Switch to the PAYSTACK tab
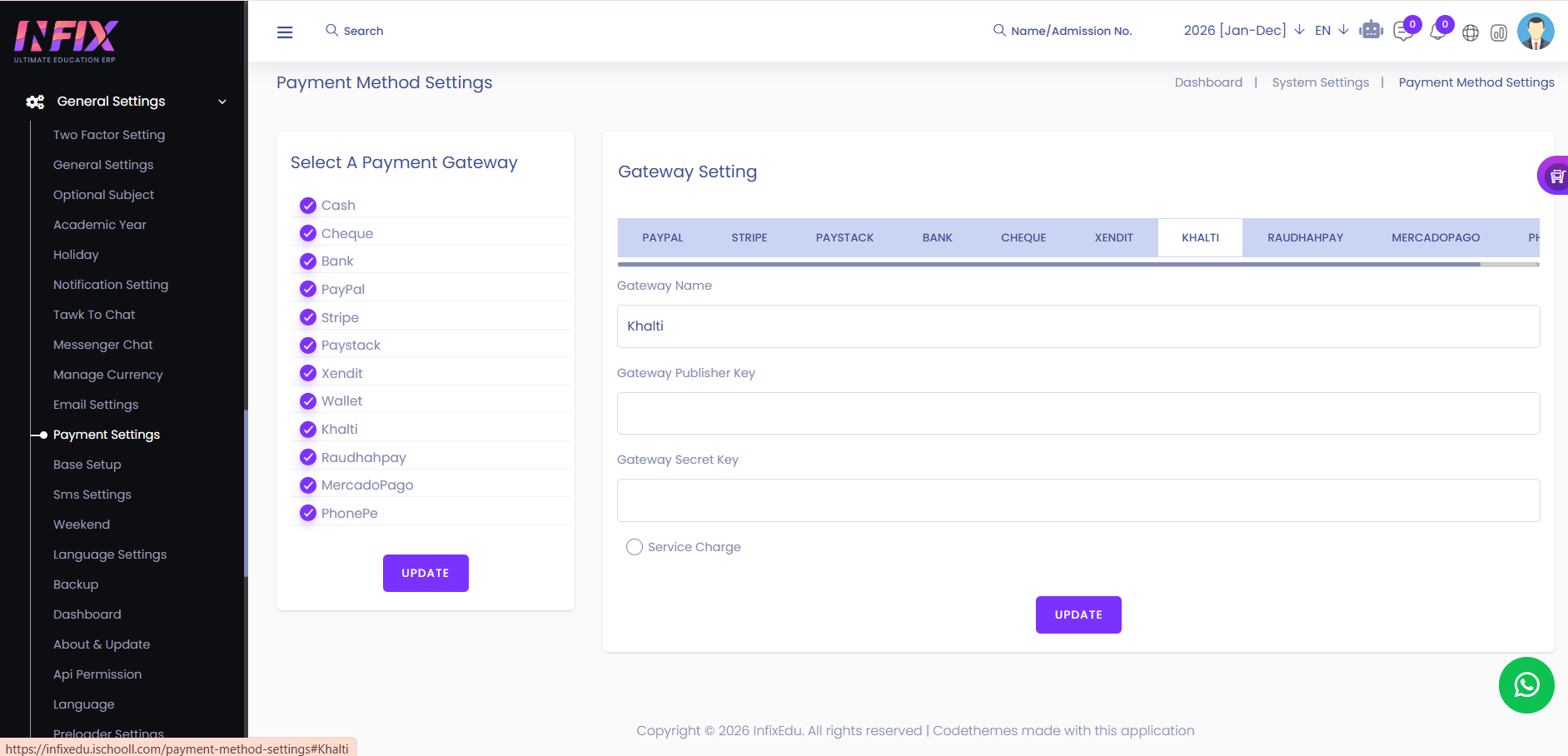Viewport: 1568px width, 756px height. tap(844, 237)
